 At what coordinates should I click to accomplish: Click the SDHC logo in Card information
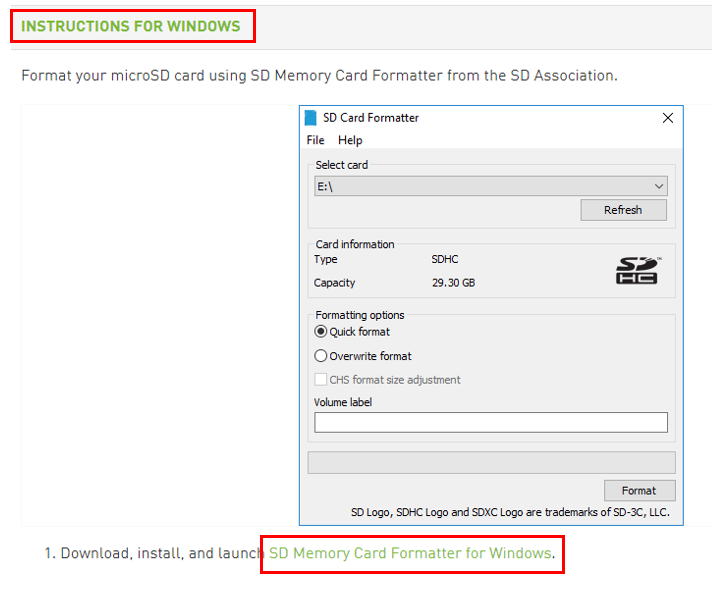(638, 271)
